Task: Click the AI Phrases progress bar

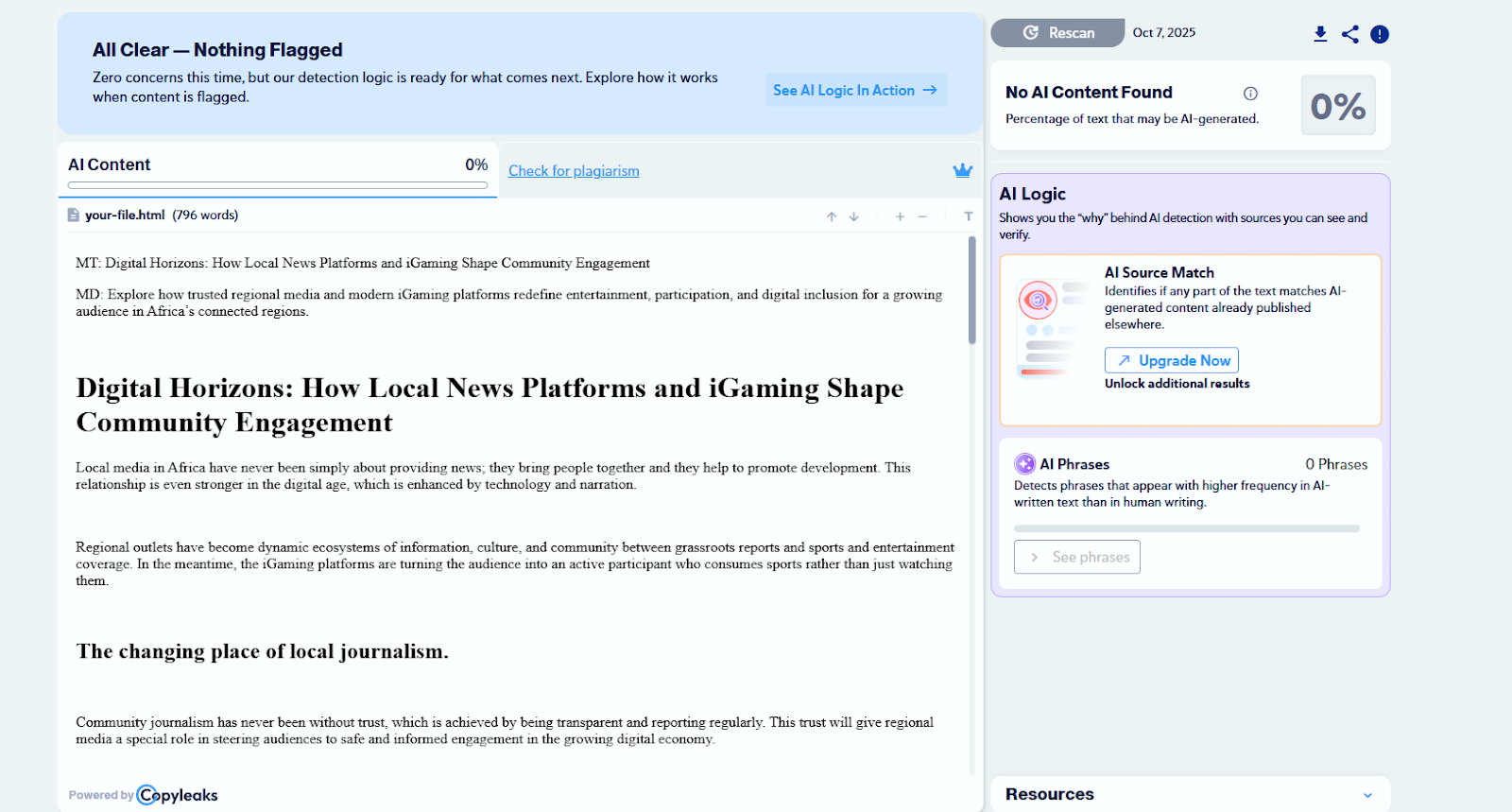Action: (x=1186, y=528)
